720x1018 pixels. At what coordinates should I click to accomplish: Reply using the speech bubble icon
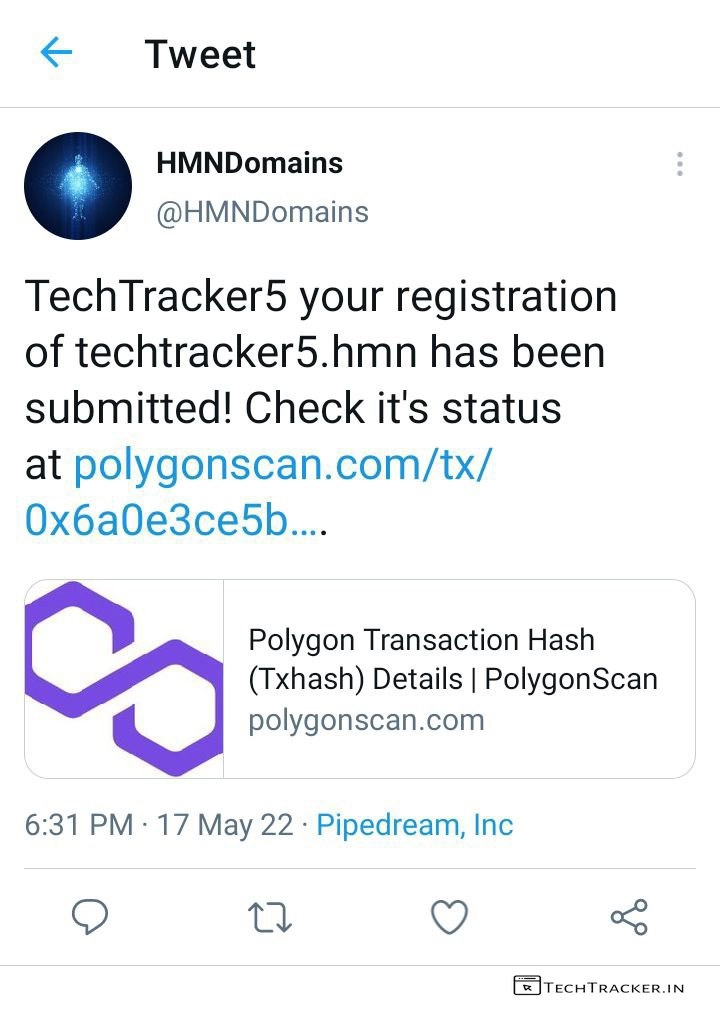[91, 916]
